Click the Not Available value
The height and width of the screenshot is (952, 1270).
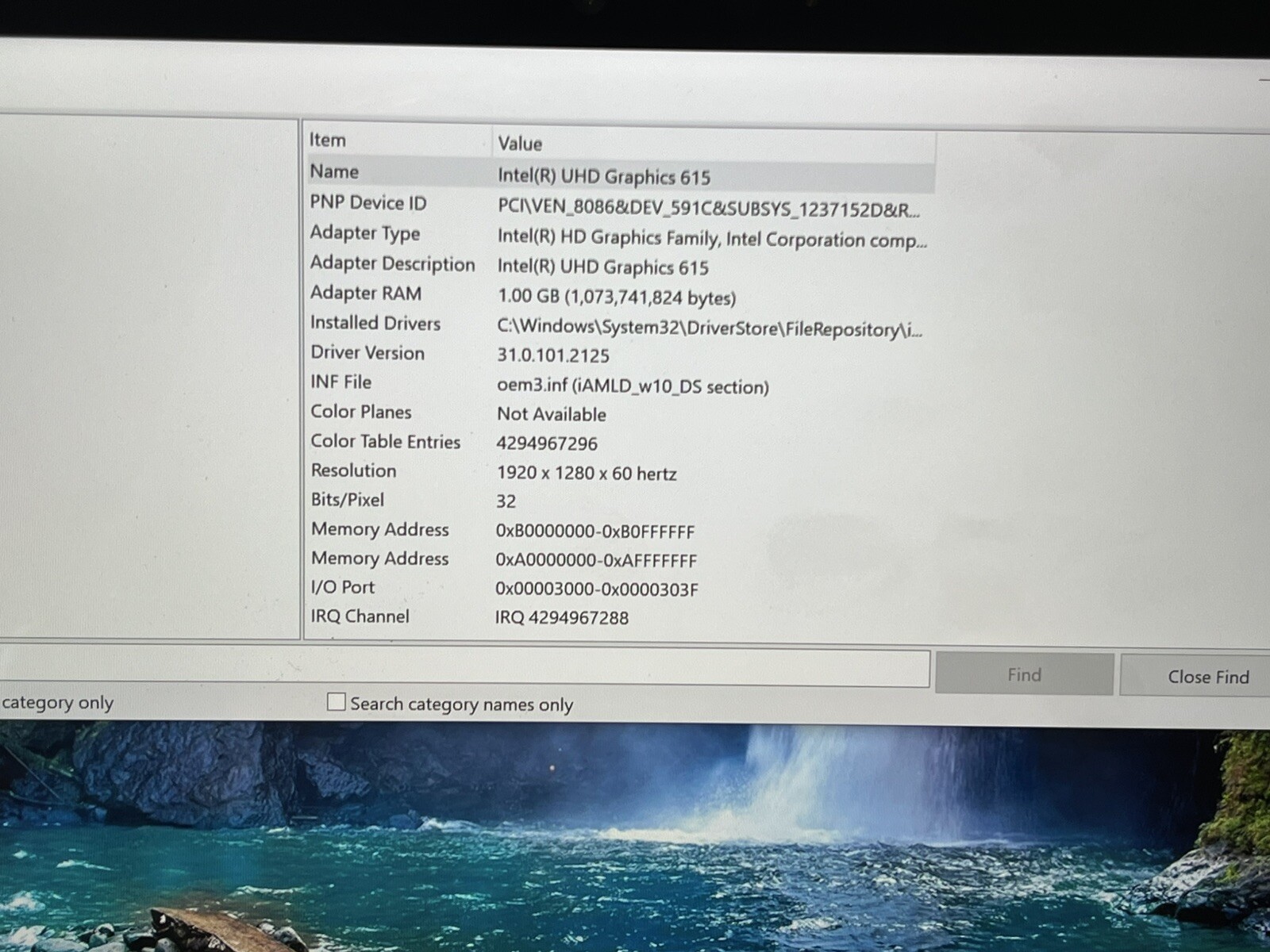(552, 414)
